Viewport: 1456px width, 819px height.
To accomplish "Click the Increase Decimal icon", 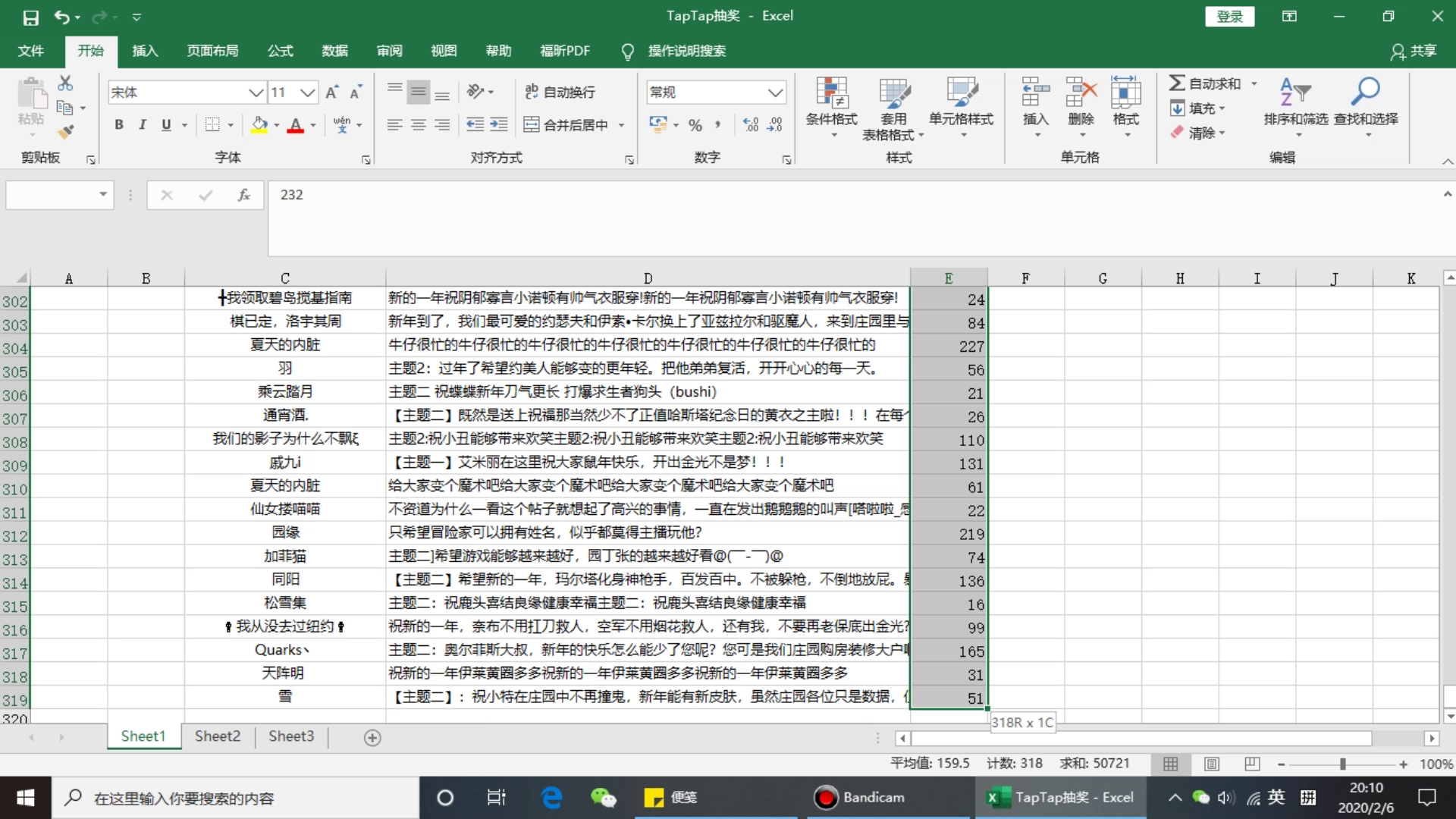I will pos(750,125).
